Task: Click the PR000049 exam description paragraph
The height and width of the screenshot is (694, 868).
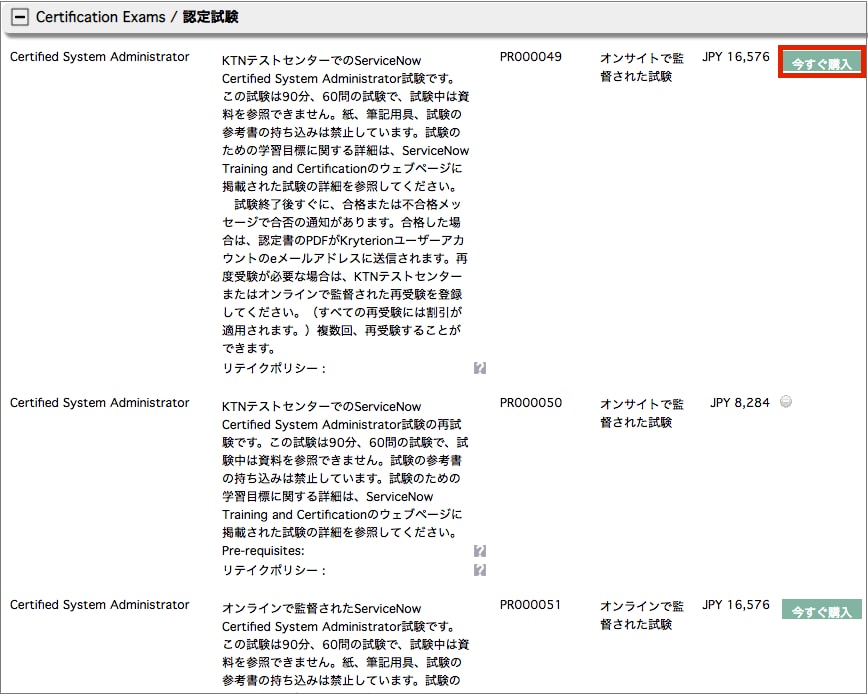Action: (345, 204)
